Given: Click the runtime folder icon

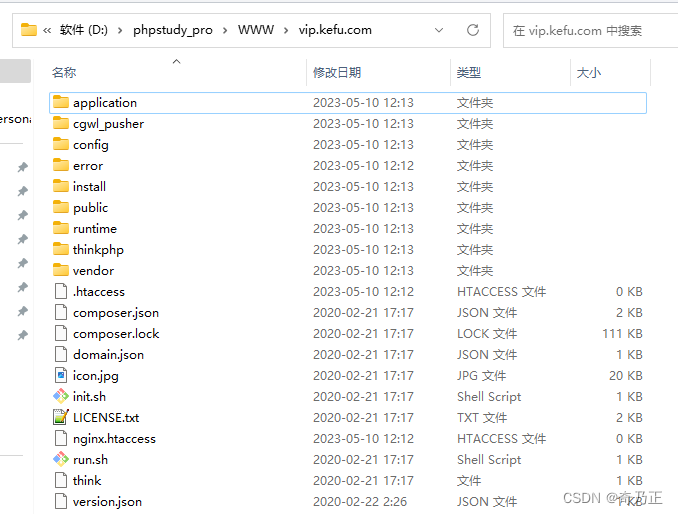Looking at the screenshot, I should tap(61, 228).
